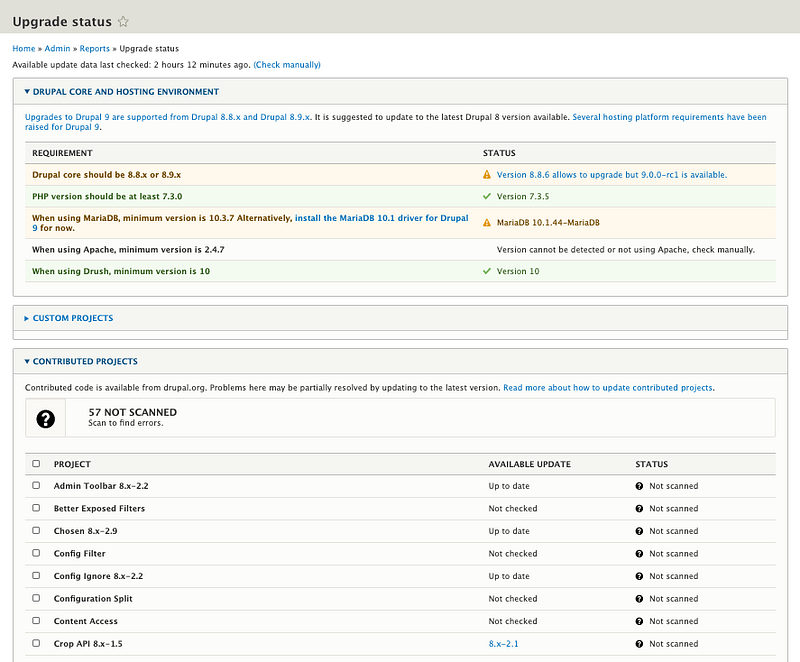Click Not scanned icon for Content Access row
The image size is (800, 662).
pos(639,621)
